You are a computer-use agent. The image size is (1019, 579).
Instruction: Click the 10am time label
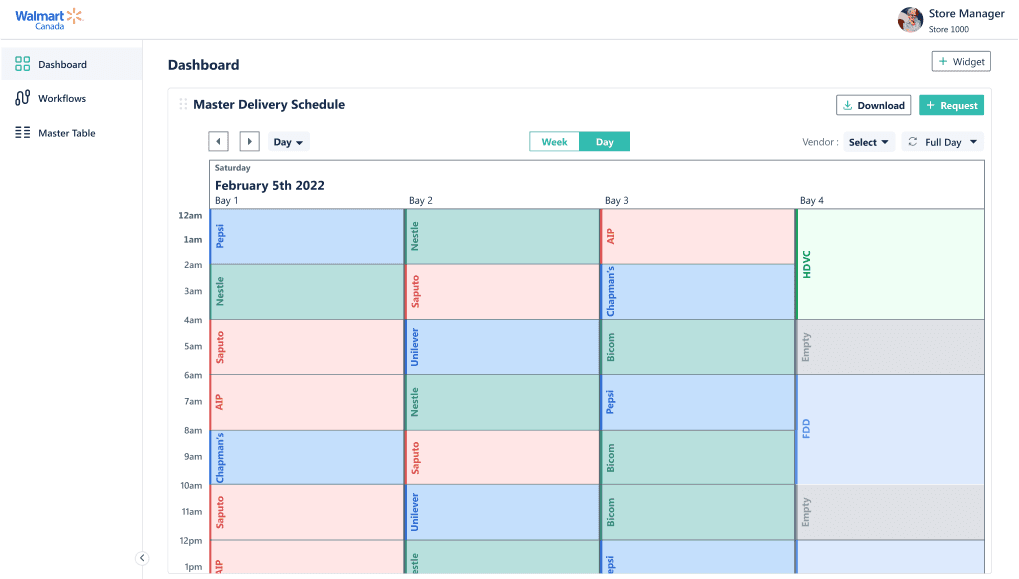pyautogui.click(x=191, y=485)
